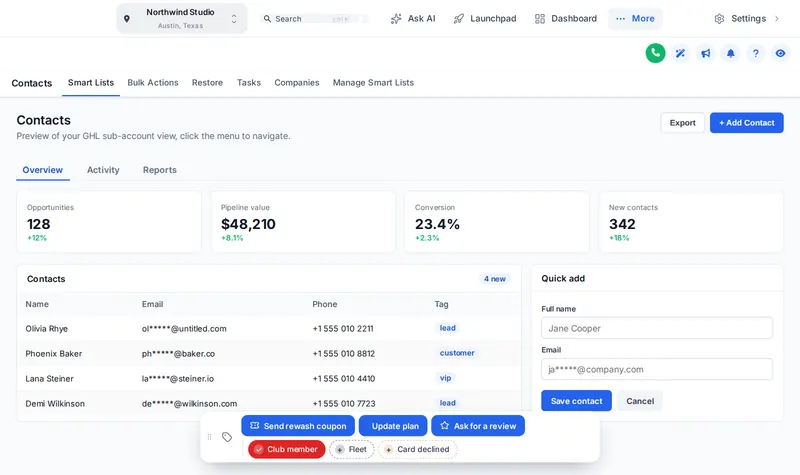Click the Settings gear icon
This screenshot has width=800, height=475.
click(x=719, y=18)
